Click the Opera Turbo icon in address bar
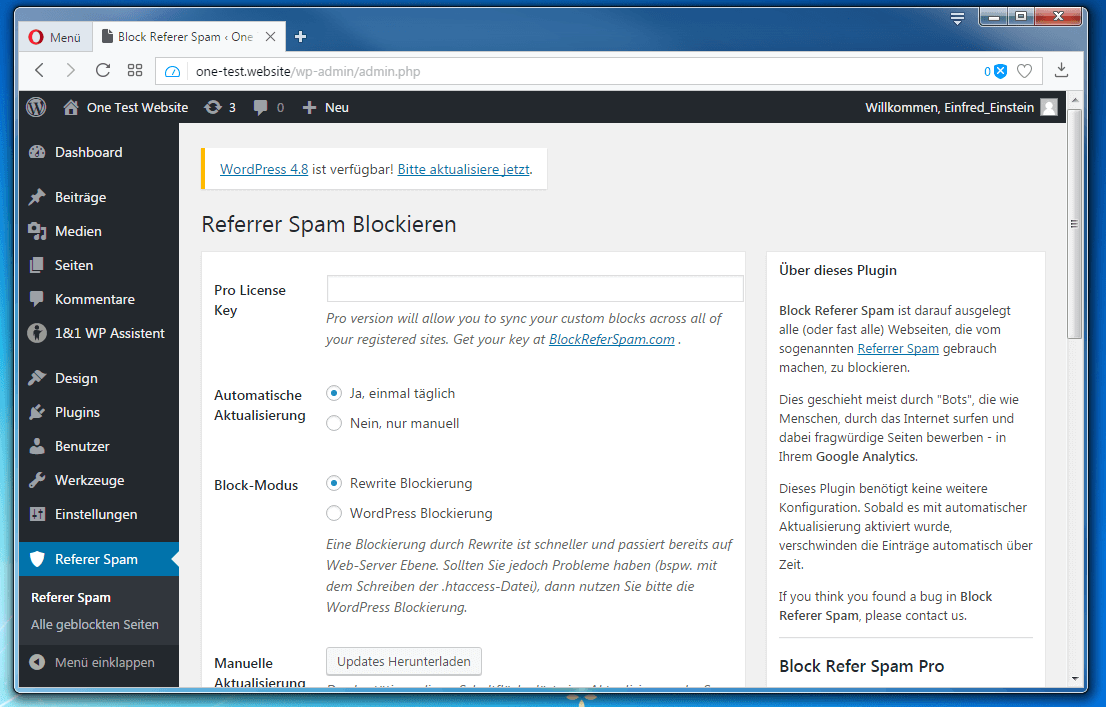The width and height of the screenshot is (1106, 707). (x=173, y=71)
